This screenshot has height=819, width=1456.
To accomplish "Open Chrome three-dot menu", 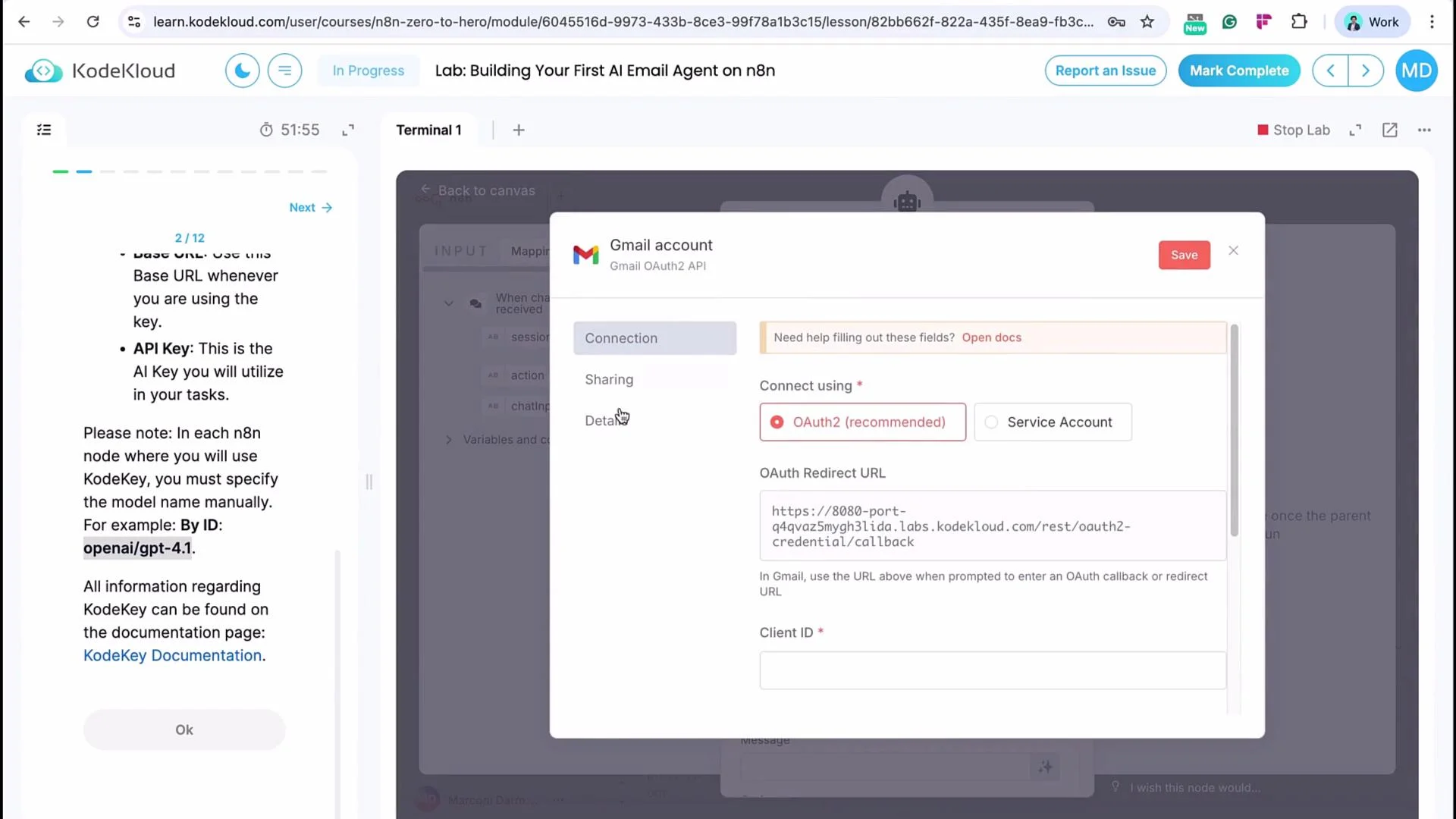I will (x=1432, y=22).
